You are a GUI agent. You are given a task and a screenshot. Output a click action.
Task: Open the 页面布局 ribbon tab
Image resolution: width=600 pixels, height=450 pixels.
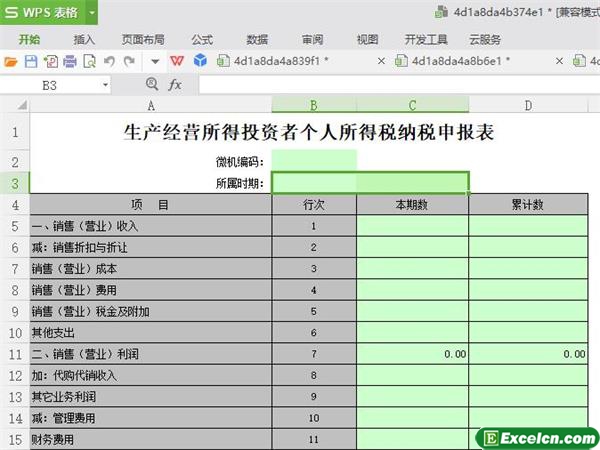143,39
